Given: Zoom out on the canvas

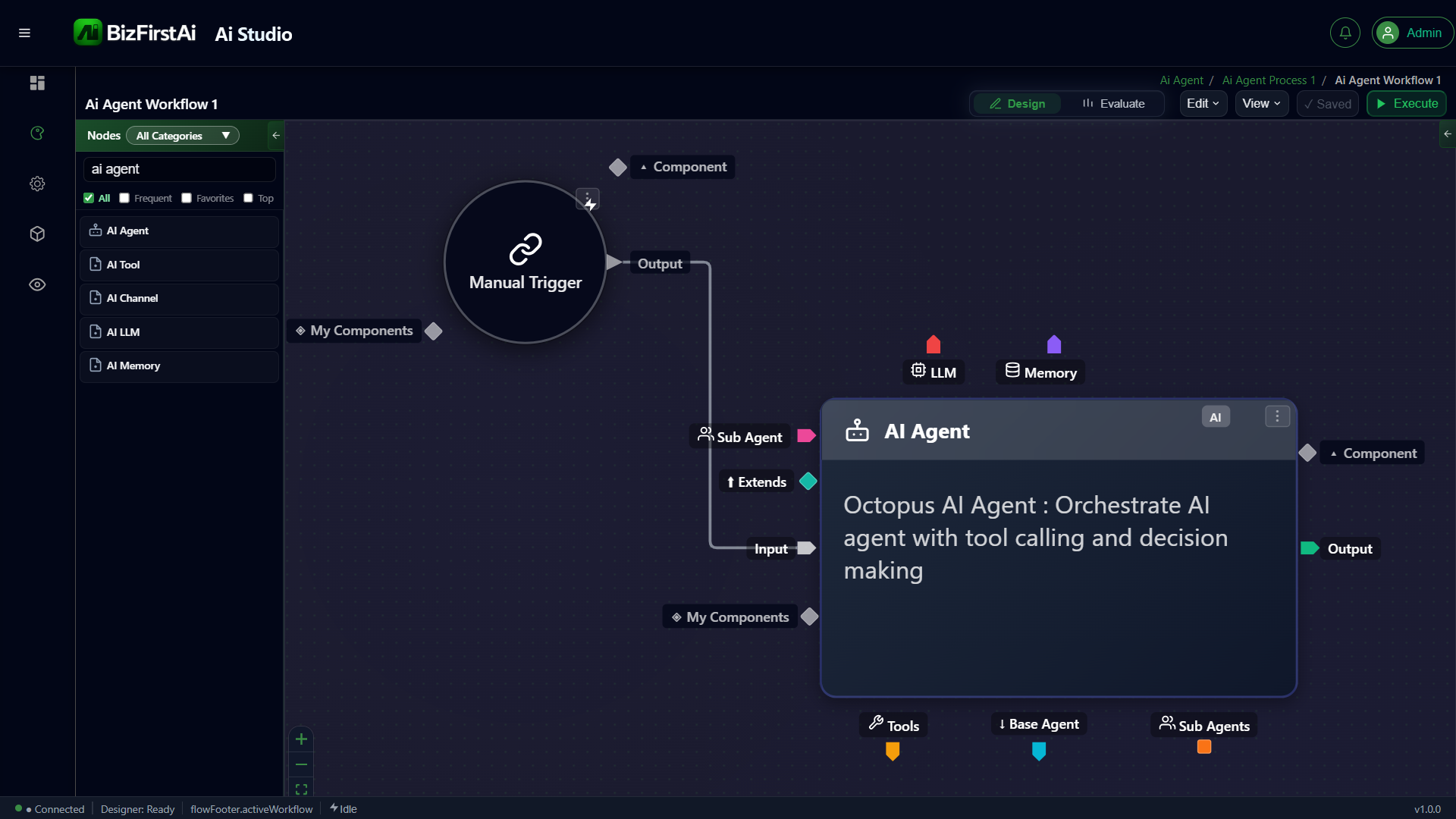Looking at the screenshot, I should point(301,764).
